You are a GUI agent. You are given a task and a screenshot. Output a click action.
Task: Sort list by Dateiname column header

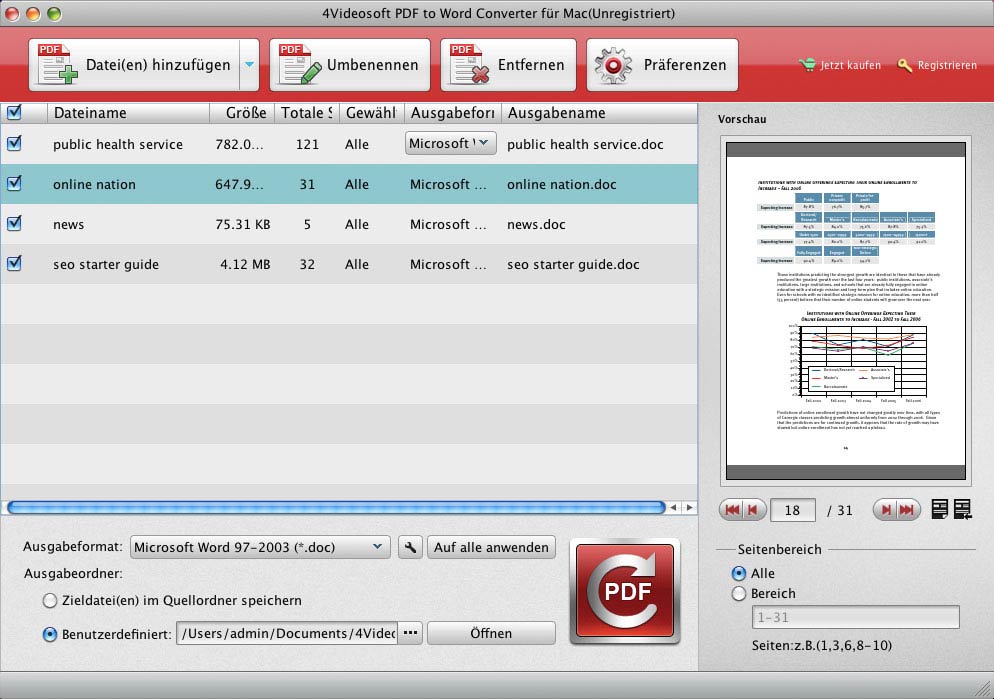(125, 113)
